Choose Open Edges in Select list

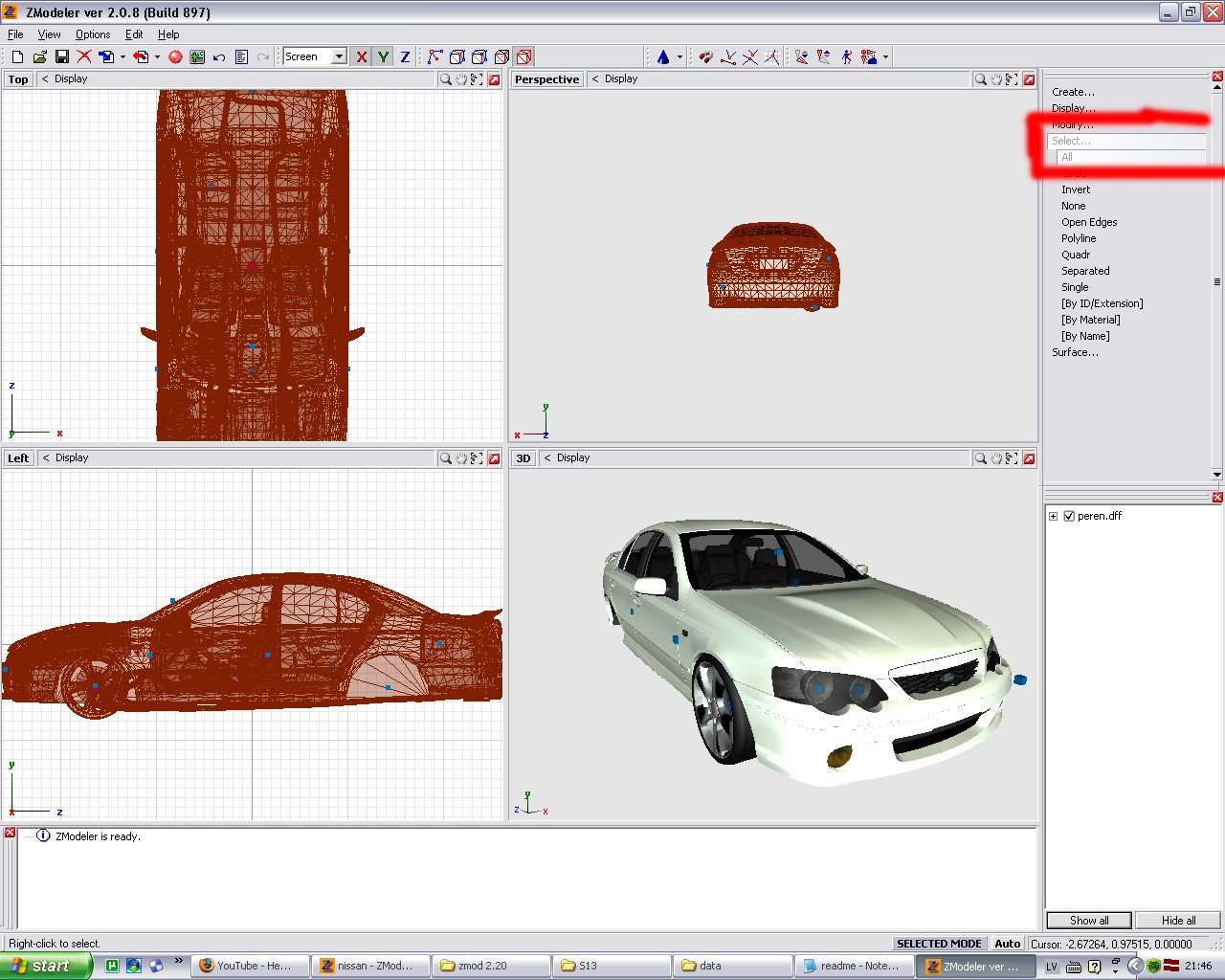[x=1089, y=222]
